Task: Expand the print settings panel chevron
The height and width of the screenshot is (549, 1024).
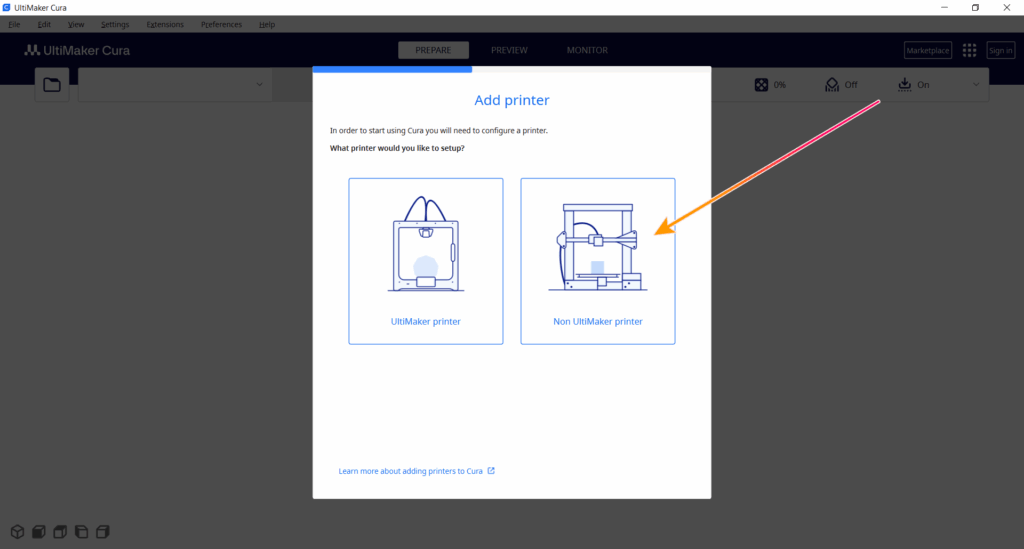Action: pyautogui.click(x=976, y=85)
